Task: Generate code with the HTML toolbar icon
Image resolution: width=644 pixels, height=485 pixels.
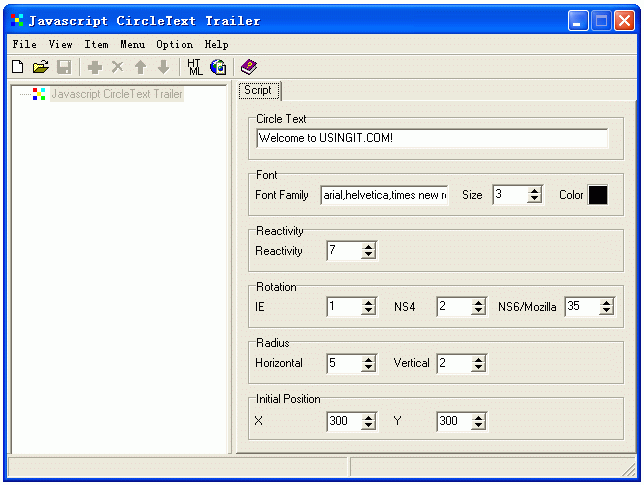Action: click(195, 67)
